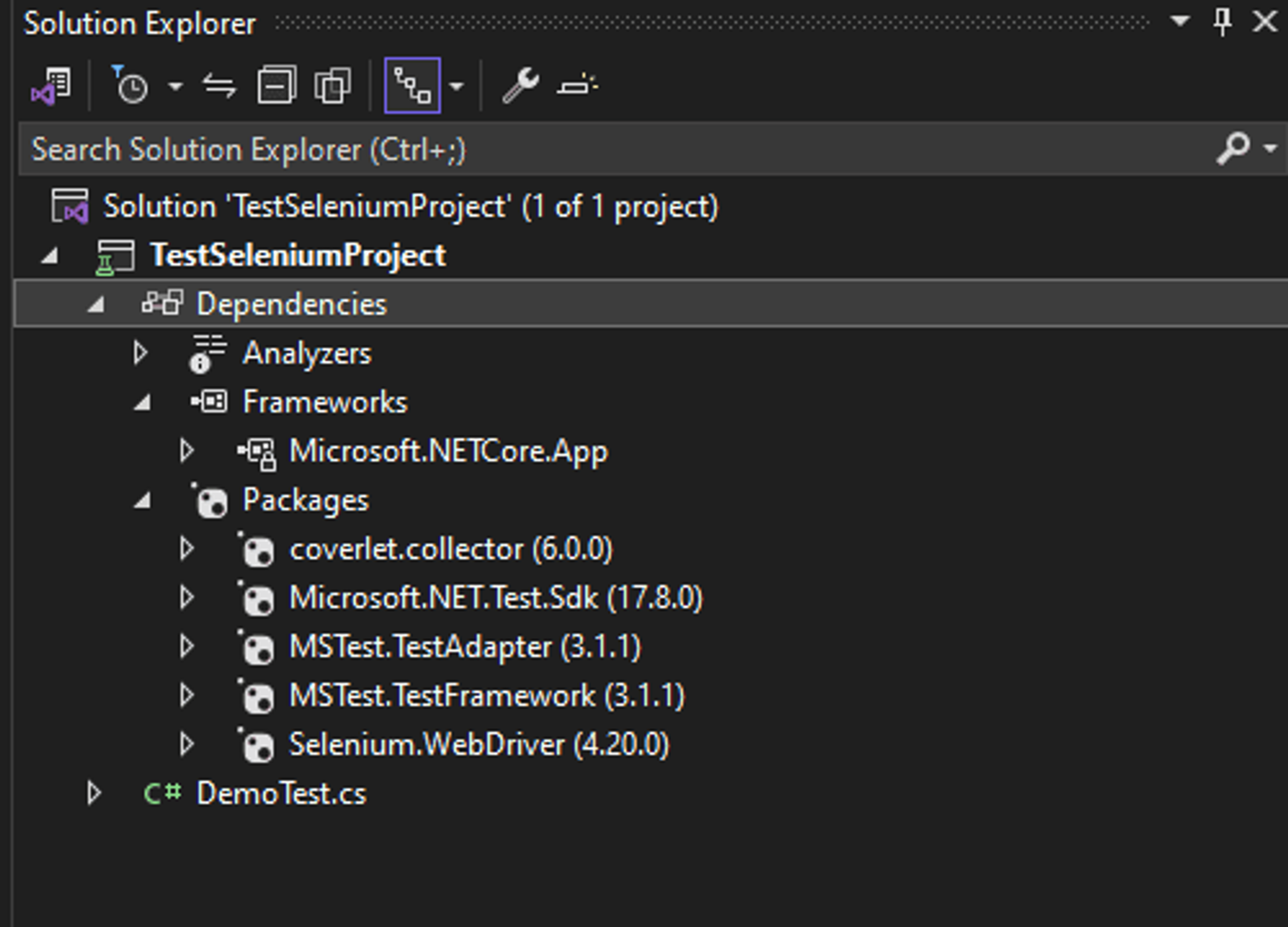Click MSTest.TestFramework package icon
This screenshot has height=927, width=1288.
tap(257, 696)
